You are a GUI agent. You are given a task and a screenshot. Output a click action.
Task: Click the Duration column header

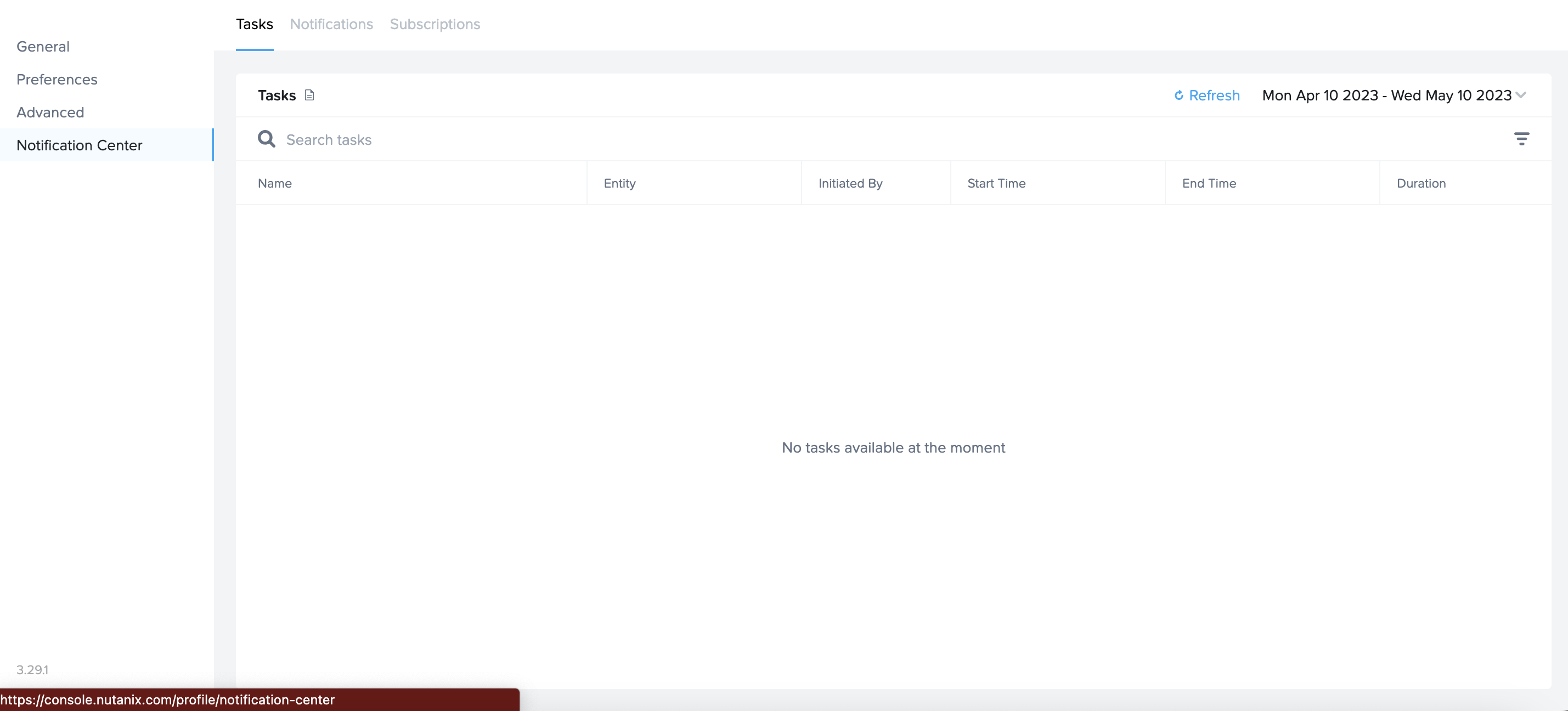click(1421, 183)
